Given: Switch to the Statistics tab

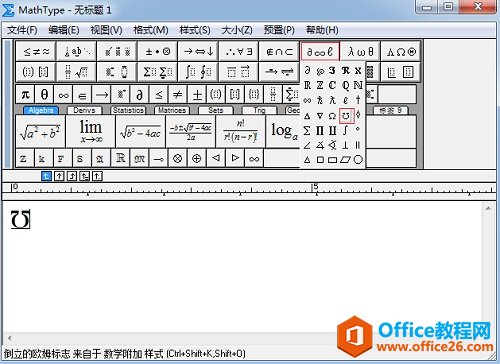Looking at the screenshot, I should pos(128,110).
